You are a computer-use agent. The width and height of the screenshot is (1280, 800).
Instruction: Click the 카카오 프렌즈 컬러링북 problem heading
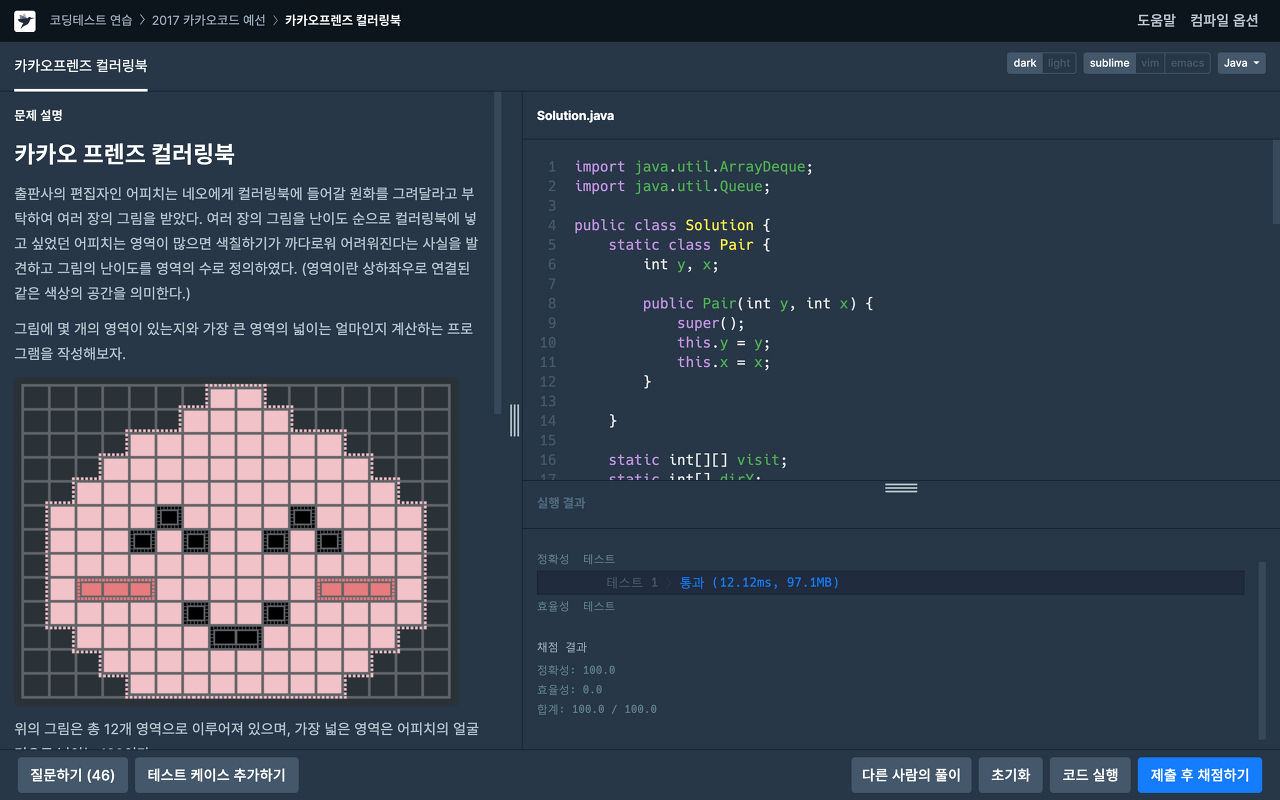click(x=124, y=154)
